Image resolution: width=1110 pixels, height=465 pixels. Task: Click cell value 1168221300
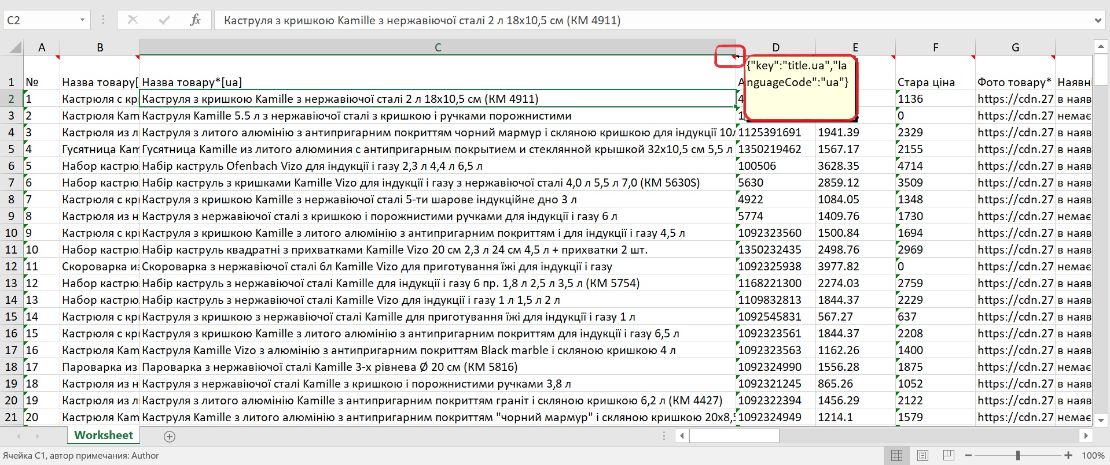coord(776,283)
